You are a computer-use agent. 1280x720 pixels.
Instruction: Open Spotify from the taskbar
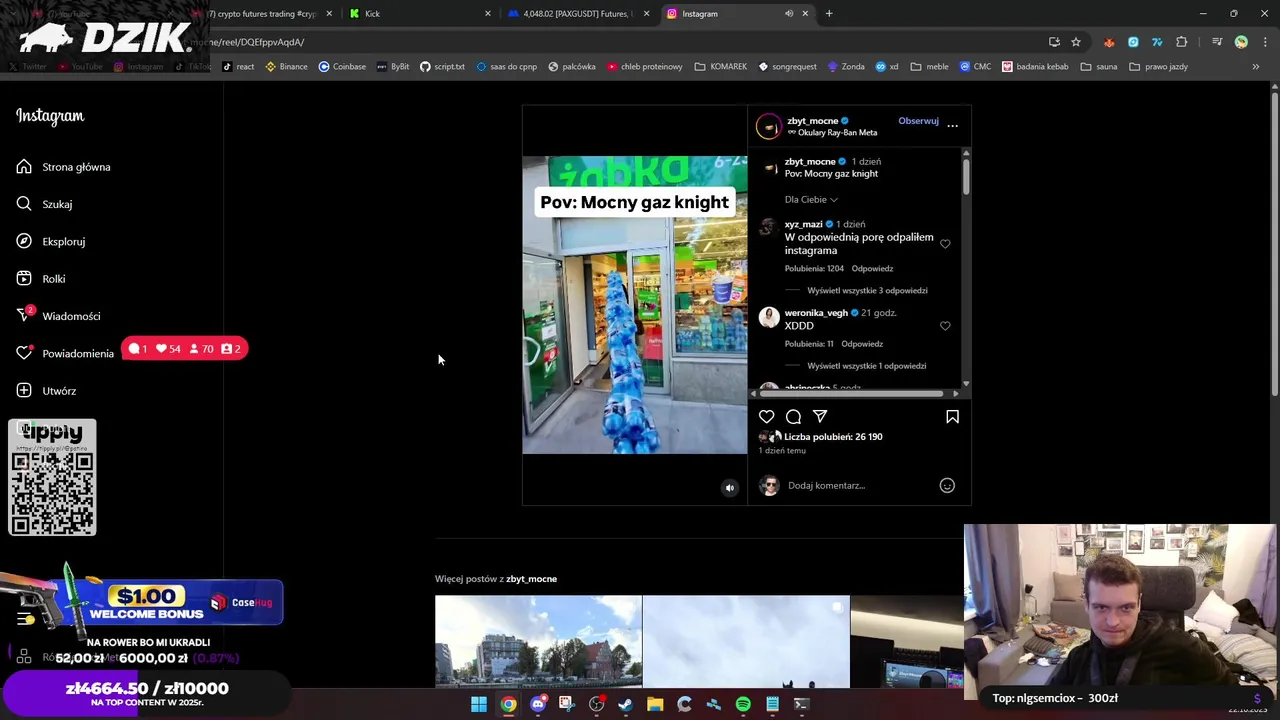743,704
